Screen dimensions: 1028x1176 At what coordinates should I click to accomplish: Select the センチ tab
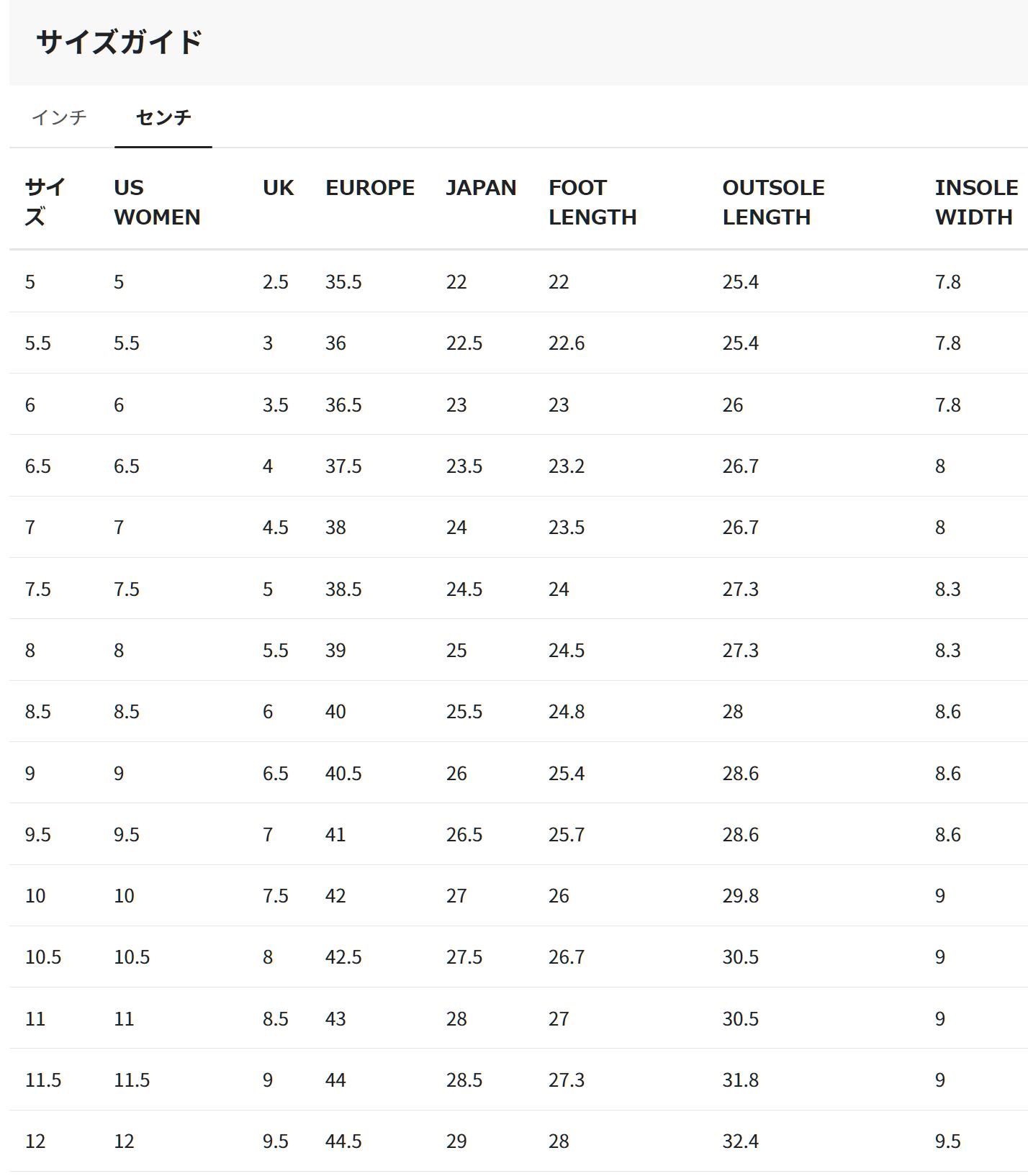pos(163,117)
